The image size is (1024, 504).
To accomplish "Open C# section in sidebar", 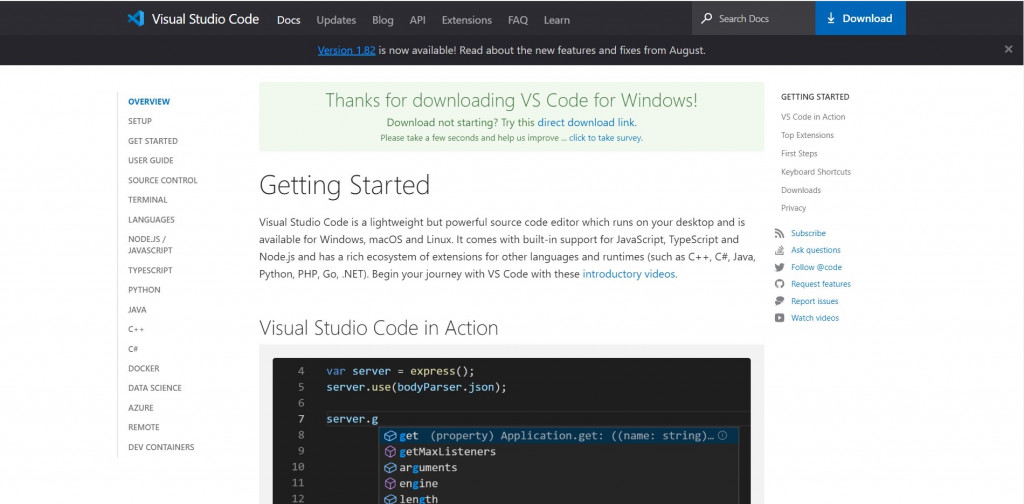I will point(133,349).
